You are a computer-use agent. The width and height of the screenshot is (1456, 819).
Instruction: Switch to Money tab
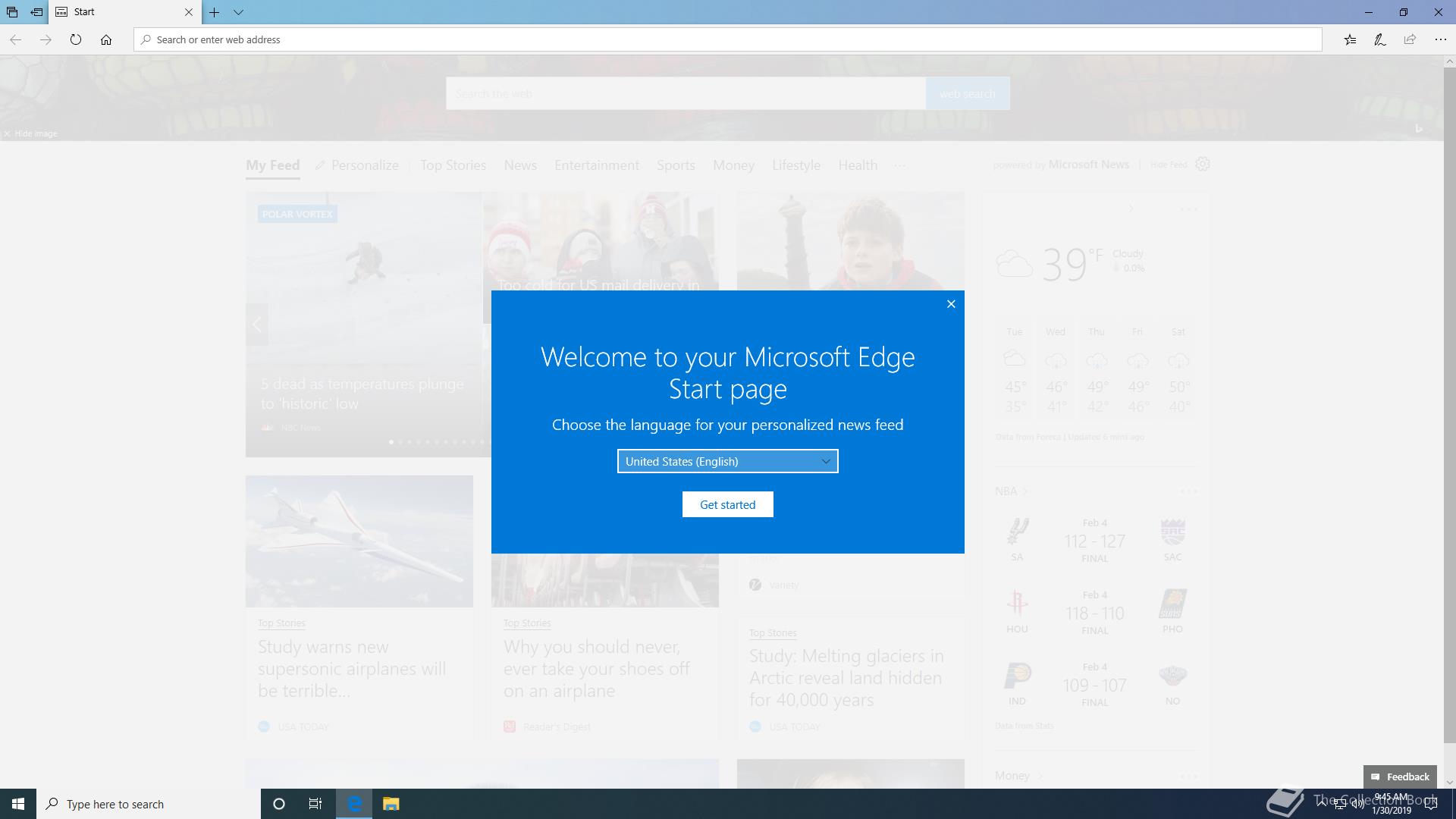(x=733, y=165)
